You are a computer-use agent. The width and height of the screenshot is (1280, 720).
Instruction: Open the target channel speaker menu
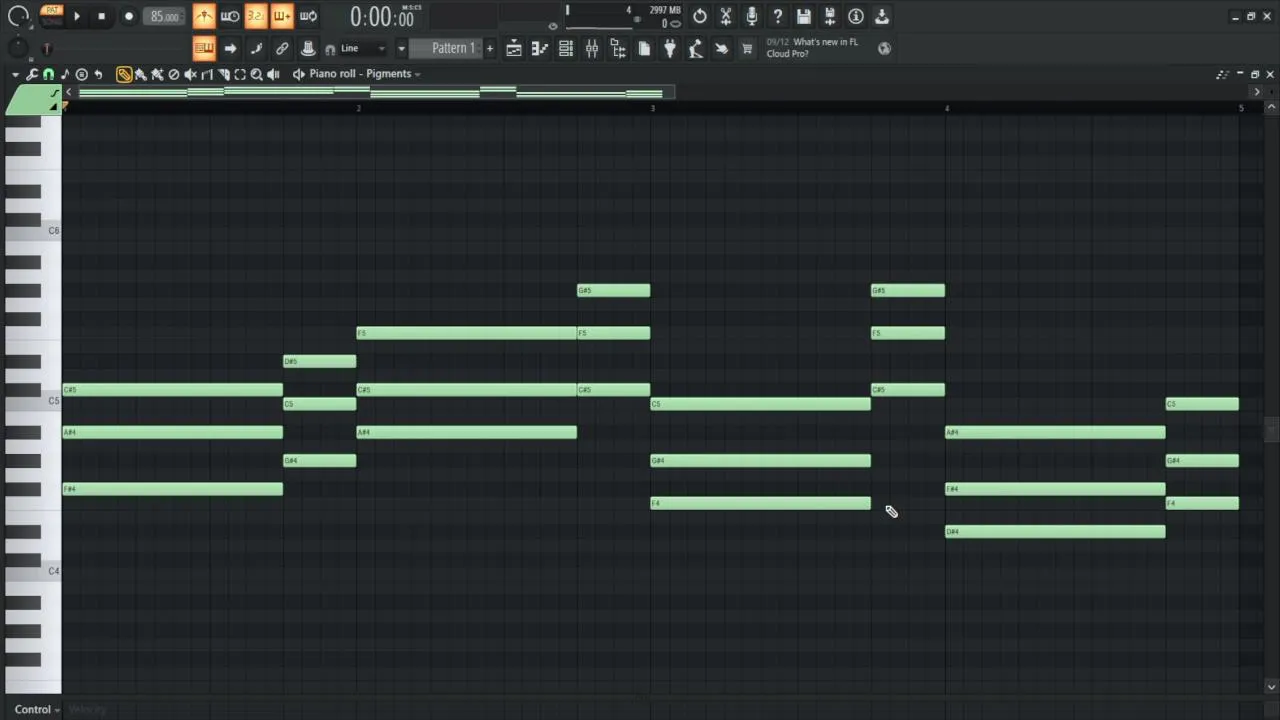[298, 74]
